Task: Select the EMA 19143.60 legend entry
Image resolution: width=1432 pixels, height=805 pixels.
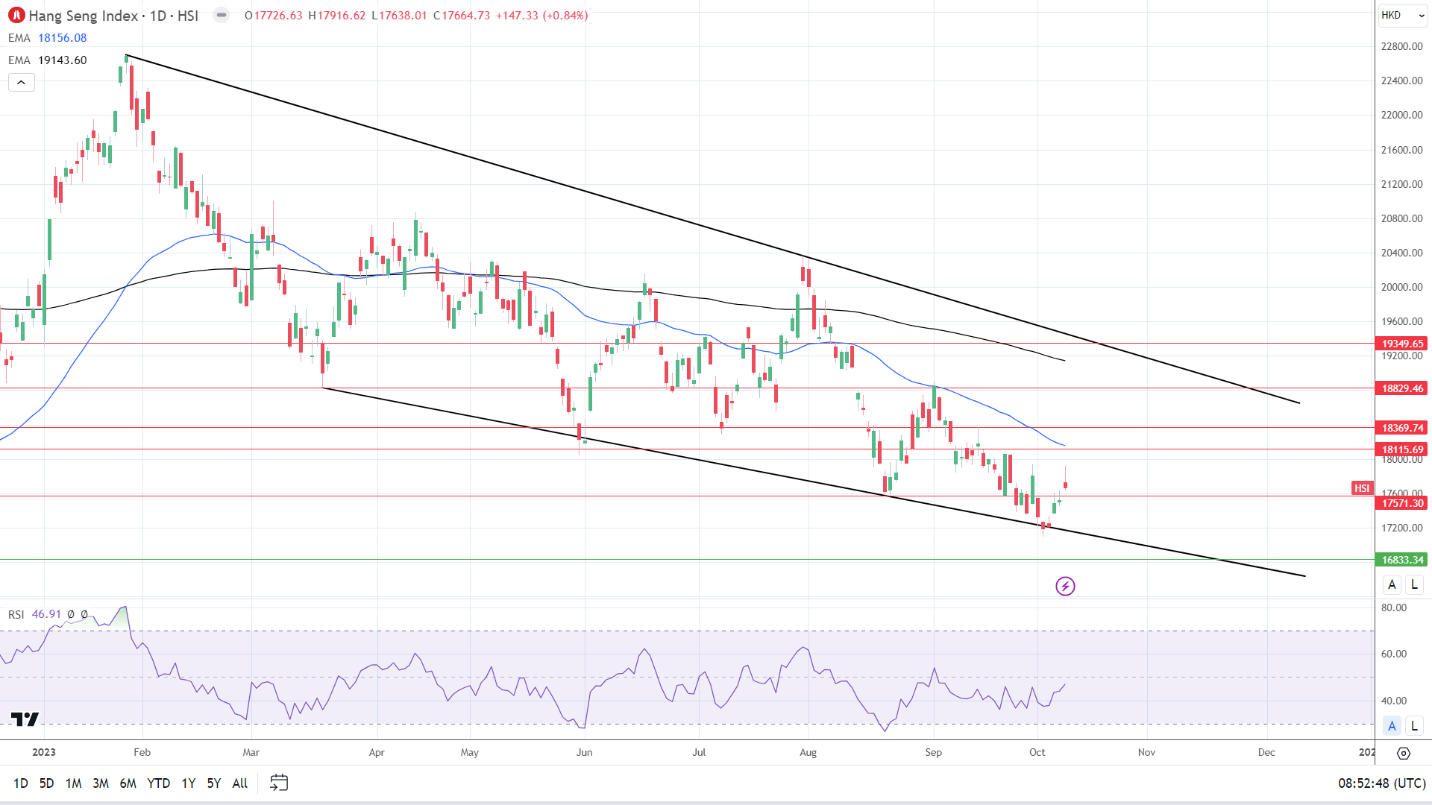Action: tap(47, 60)
